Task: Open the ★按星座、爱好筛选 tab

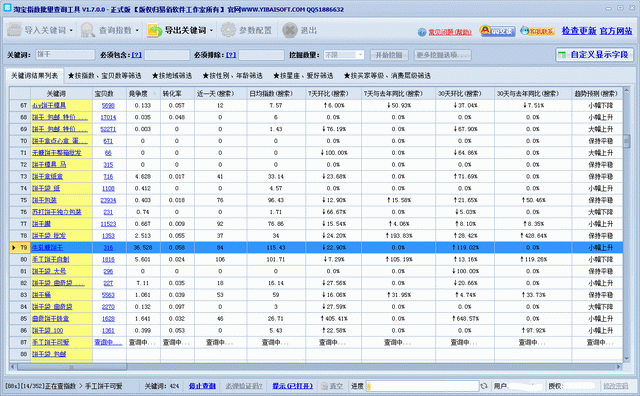Action: point(303,76)
